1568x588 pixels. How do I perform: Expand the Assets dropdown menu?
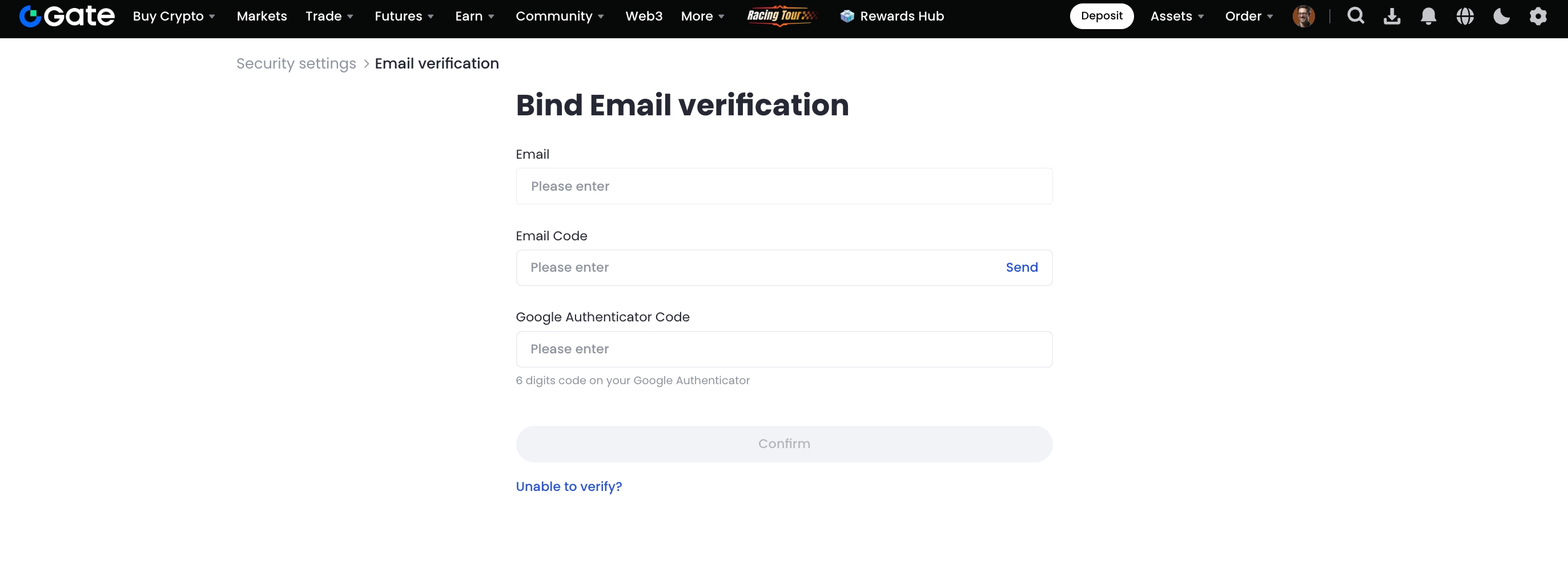(x=1177, y=17)
